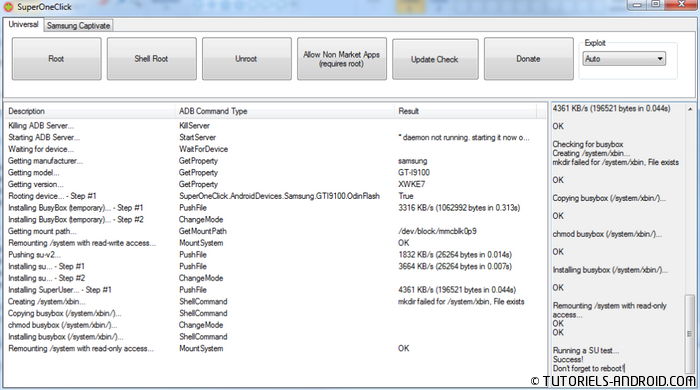Click the SuperOneClick app icon in title bar

tap(8, 7)
